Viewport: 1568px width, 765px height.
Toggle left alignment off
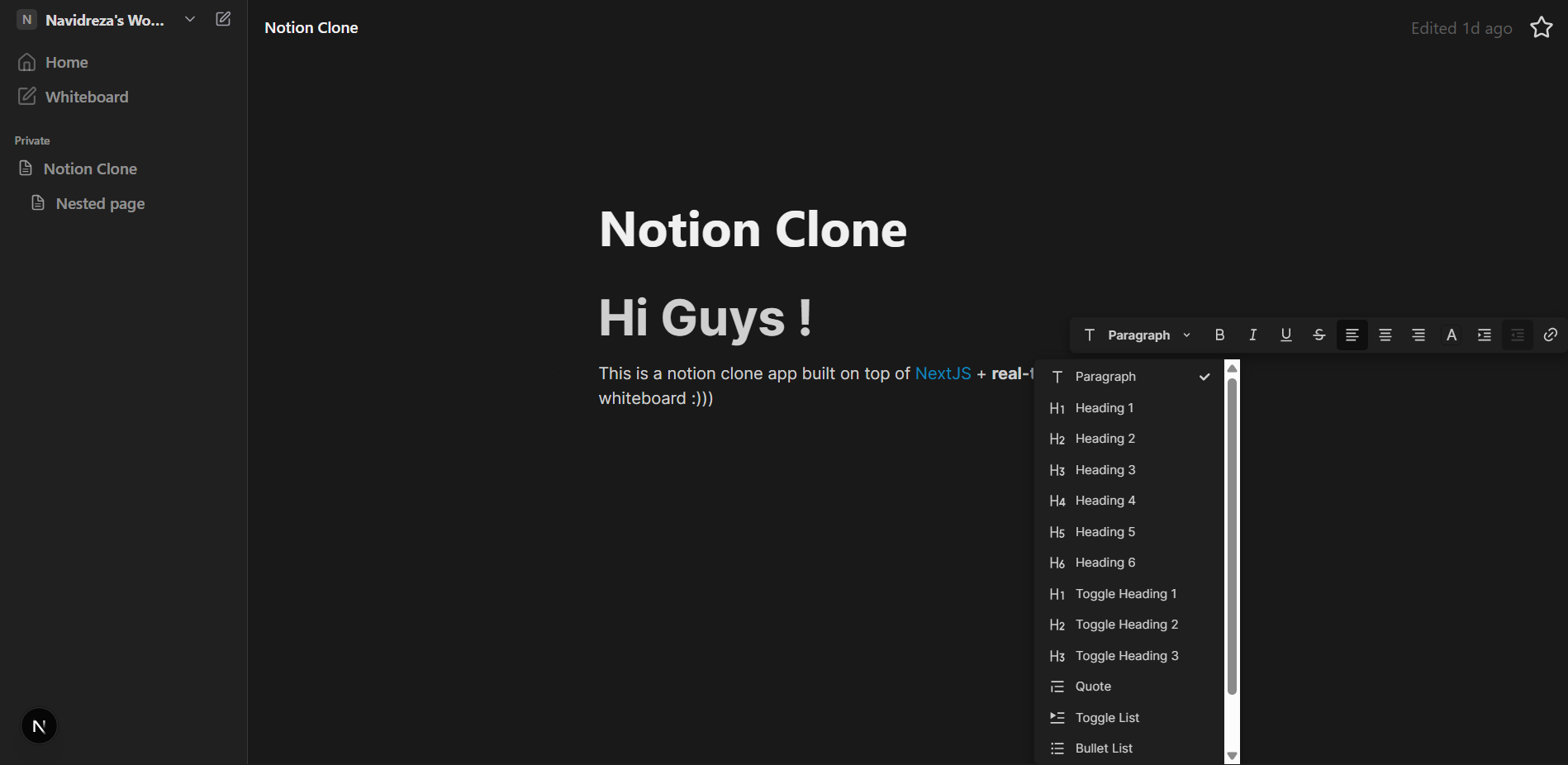pyautogui.click(x=1352, y=335)
